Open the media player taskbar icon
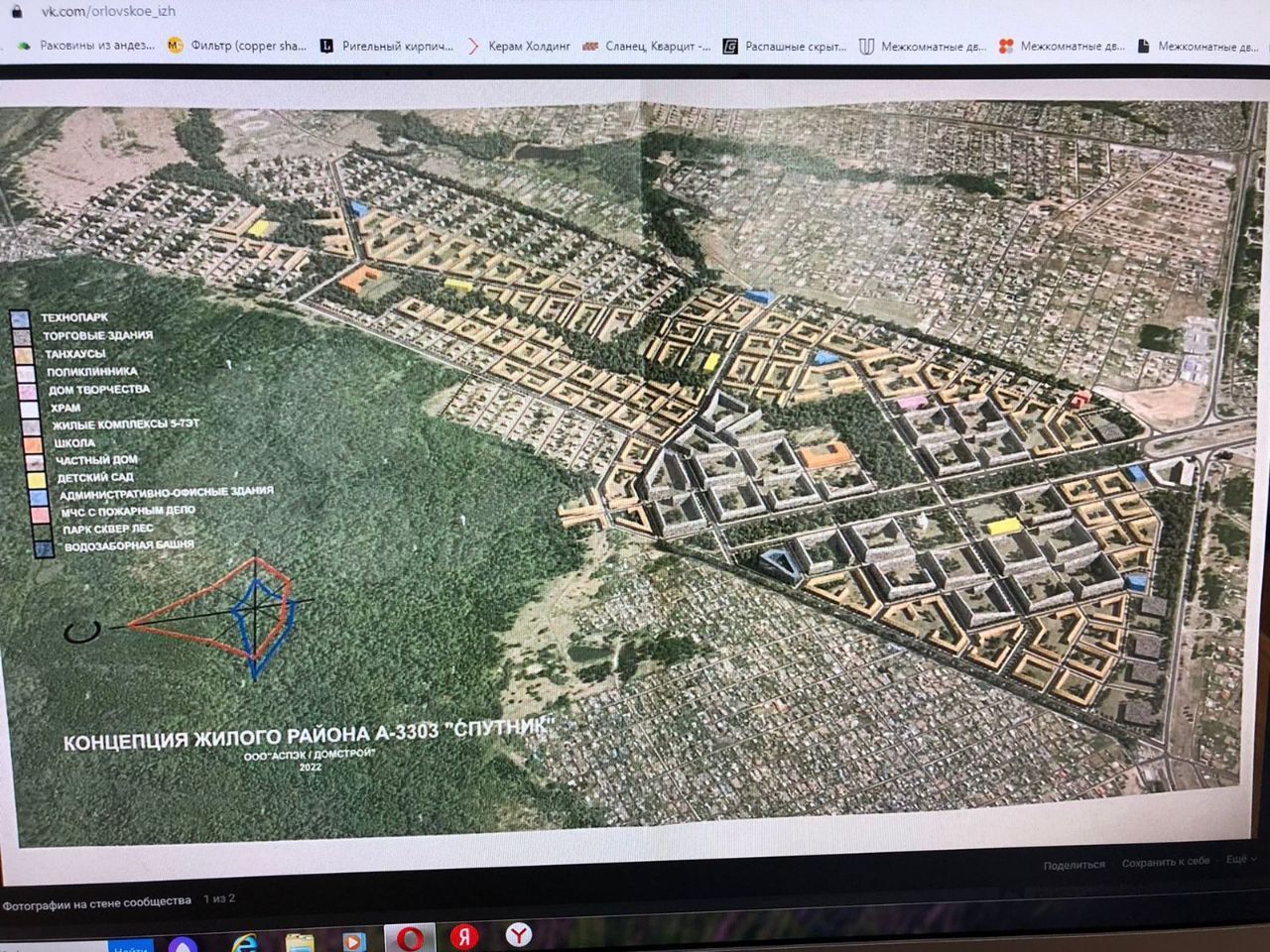 353,940
